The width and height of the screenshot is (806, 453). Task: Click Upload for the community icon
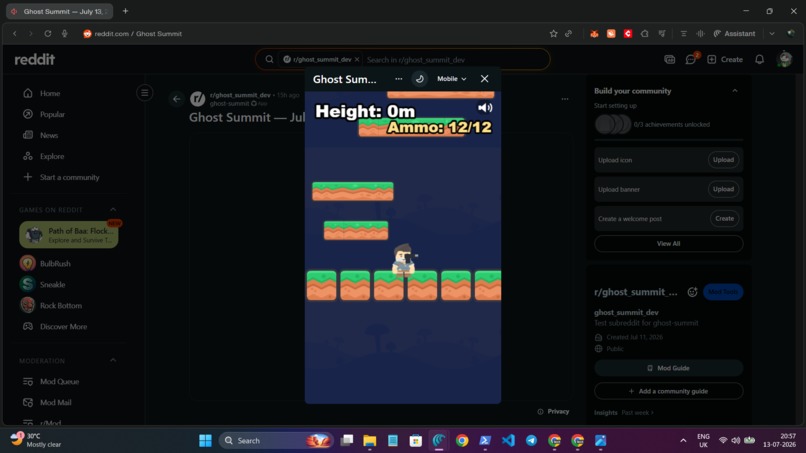click(723, 160)
